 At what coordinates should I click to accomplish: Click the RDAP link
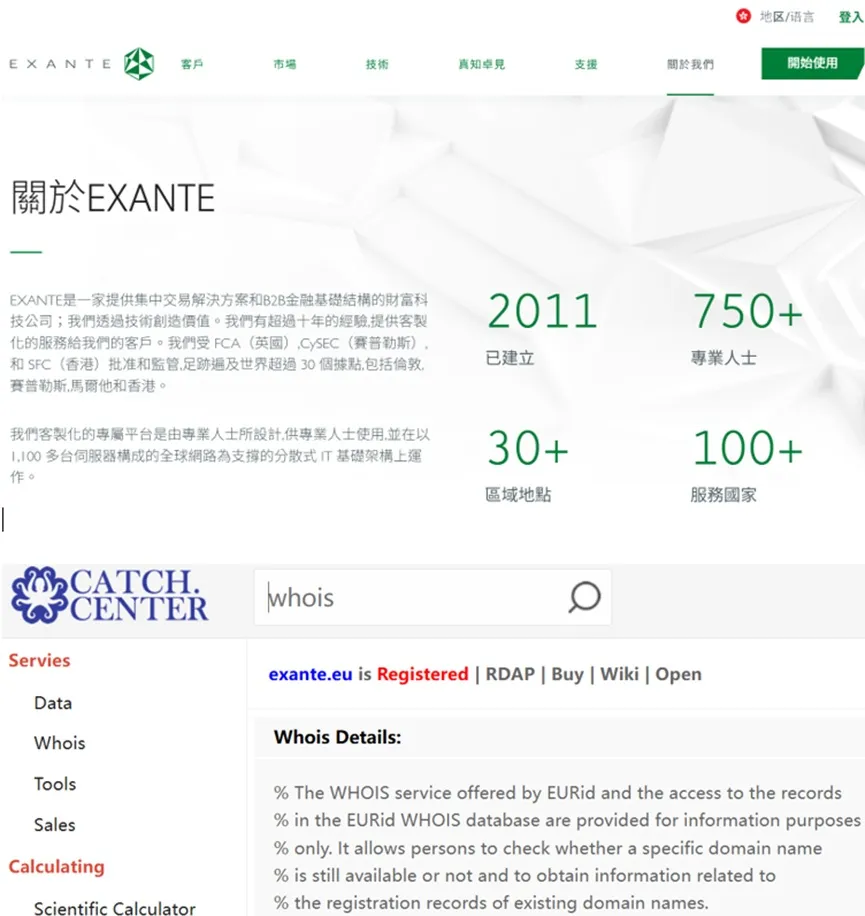[510, 674]
